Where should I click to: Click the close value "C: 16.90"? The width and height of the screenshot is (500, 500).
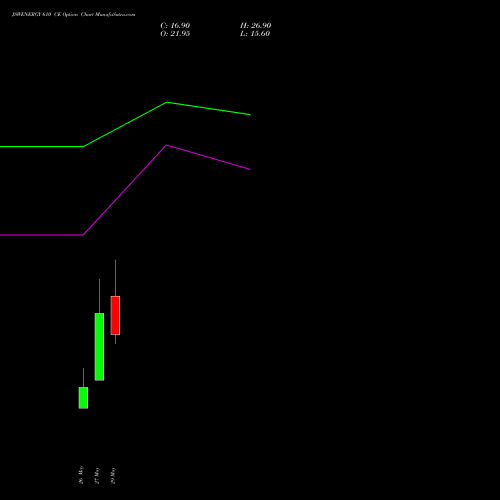(x=175, y=26)
